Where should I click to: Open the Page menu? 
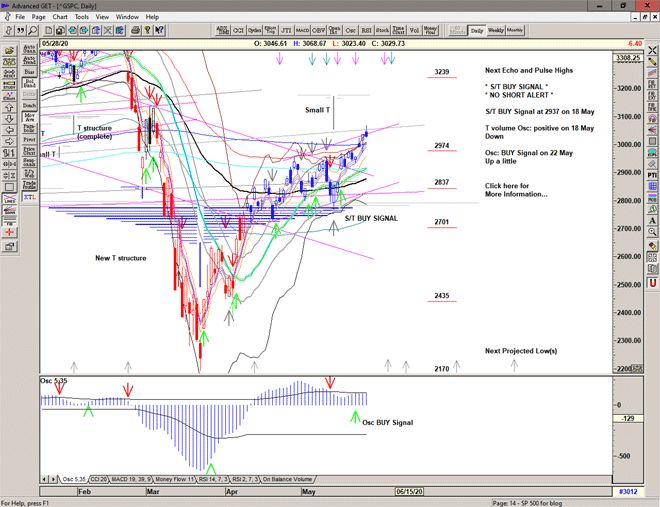(38, 17)
